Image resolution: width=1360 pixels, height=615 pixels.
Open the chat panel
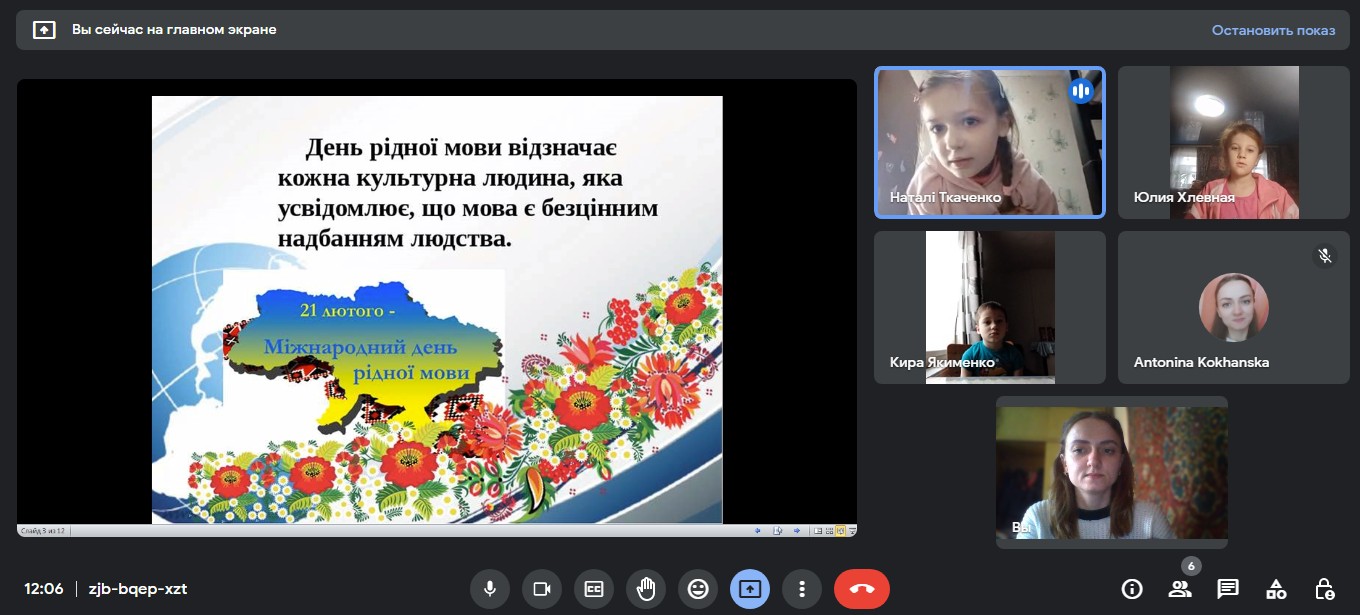[x=1228, y=589]
